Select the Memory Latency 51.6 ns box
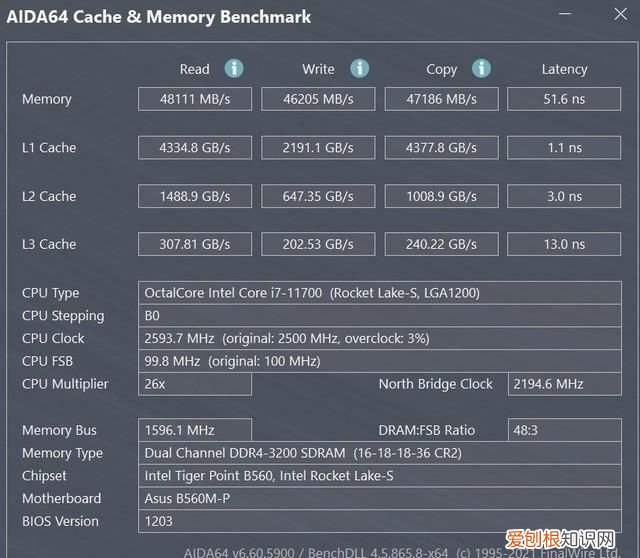 point(564,99)
